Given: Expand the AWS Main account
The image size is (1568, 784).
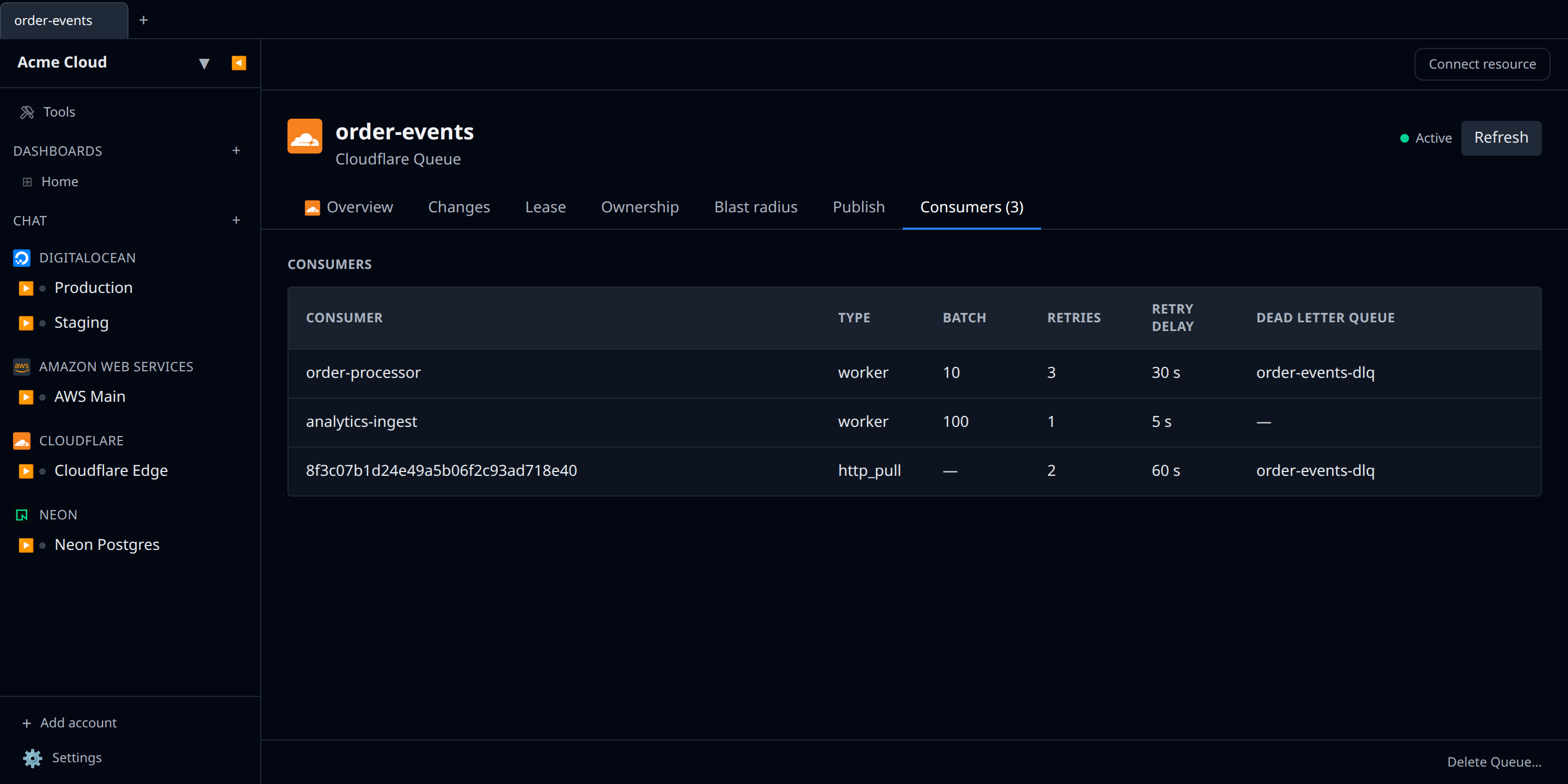Looking at the screenshot, I should coord(26,397).
